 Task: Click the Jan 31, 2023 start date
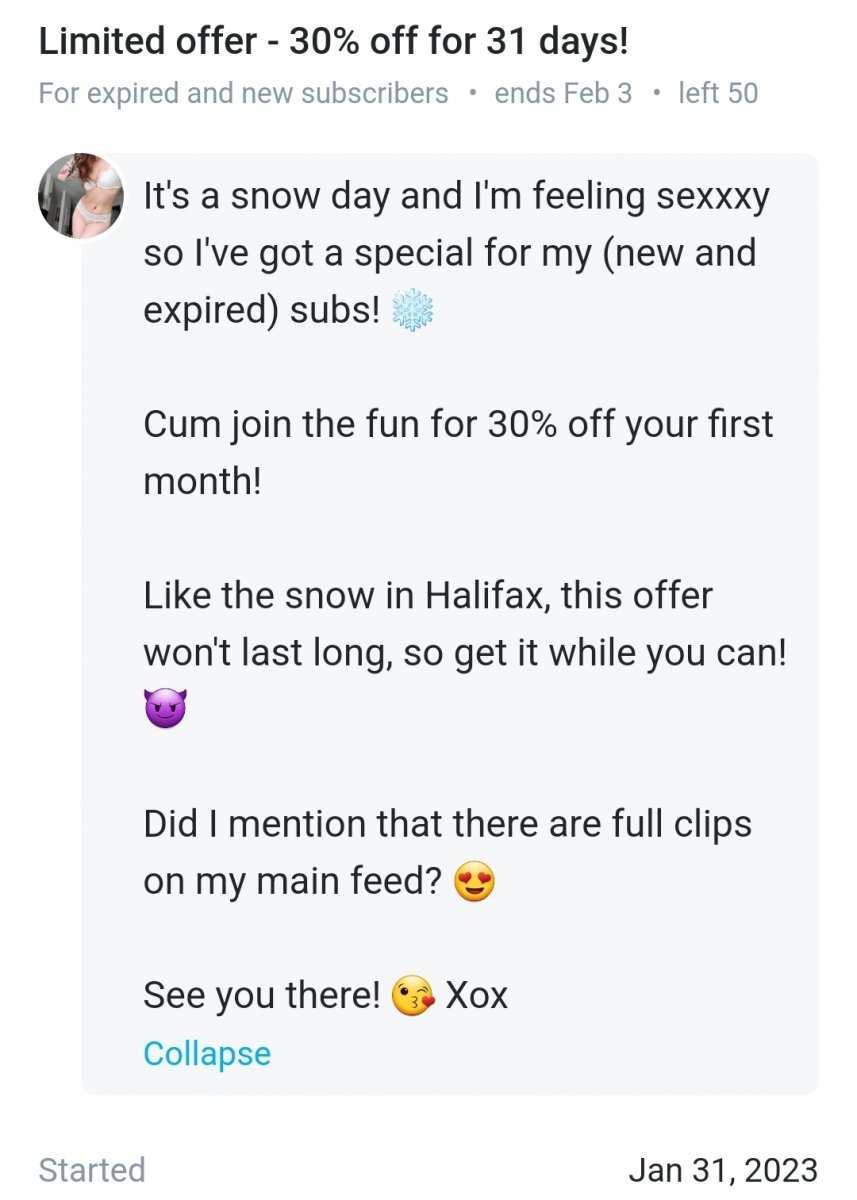pyautogui.click(x=723, y=1169)
